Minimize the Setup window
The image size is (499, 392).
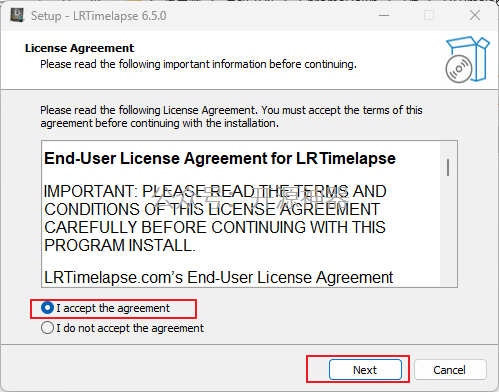tap(384, 15)
